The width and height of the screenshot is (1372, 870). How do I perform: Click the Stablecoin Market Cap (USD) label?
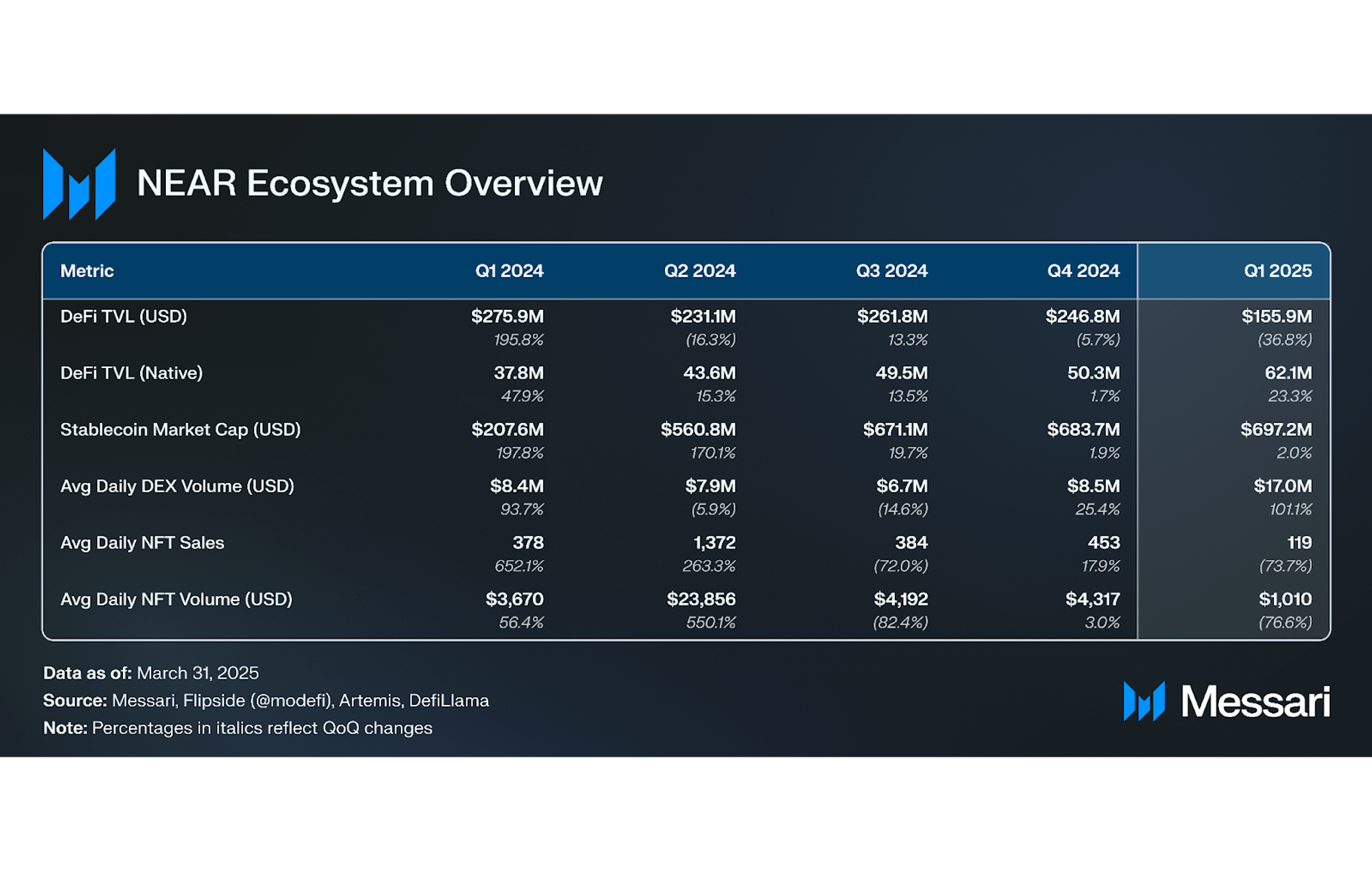[181, 430]
